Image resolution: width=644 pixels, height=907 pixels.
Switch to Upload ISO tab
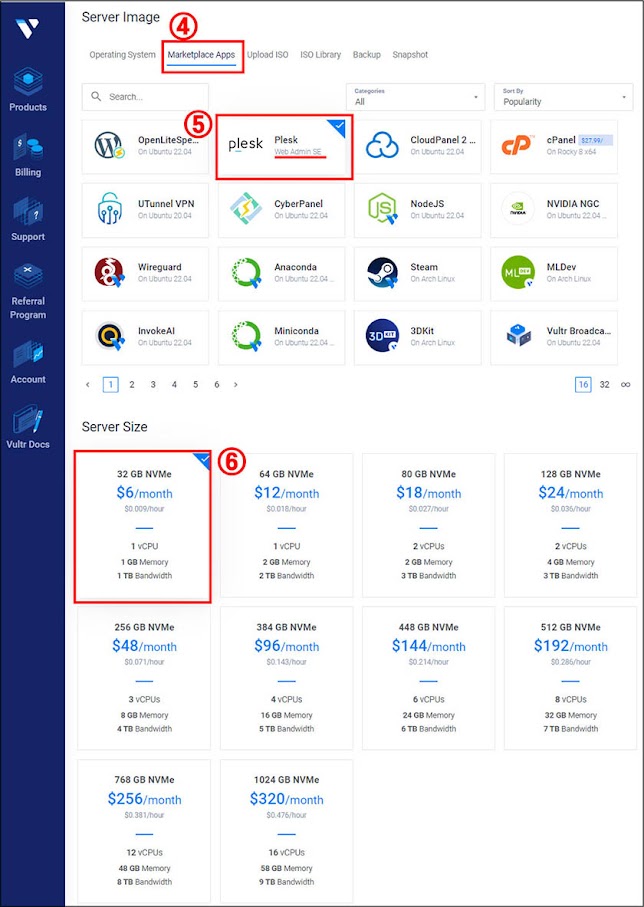(x=267, y=55)
